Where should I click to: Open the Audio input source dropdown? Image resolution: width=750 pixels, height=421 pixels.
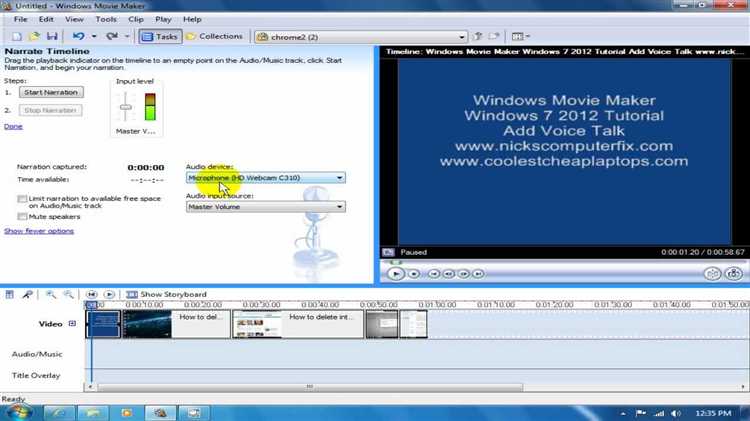pos(265,207)
